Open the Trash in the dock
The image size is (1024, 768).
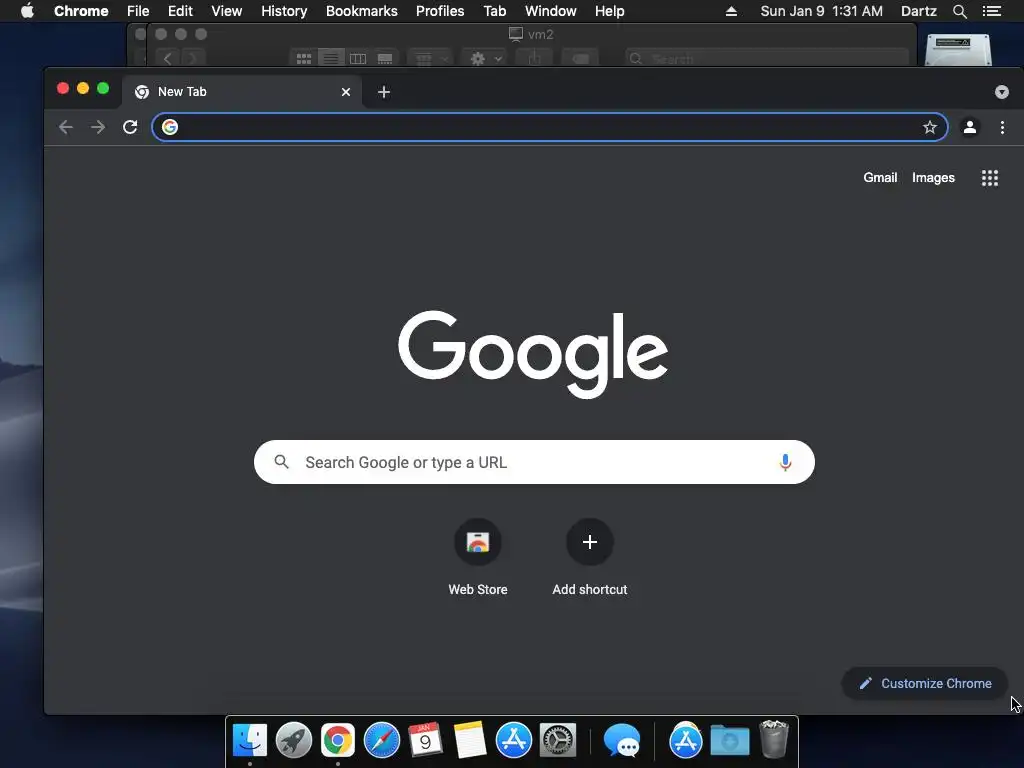click(x=774, y=739)
